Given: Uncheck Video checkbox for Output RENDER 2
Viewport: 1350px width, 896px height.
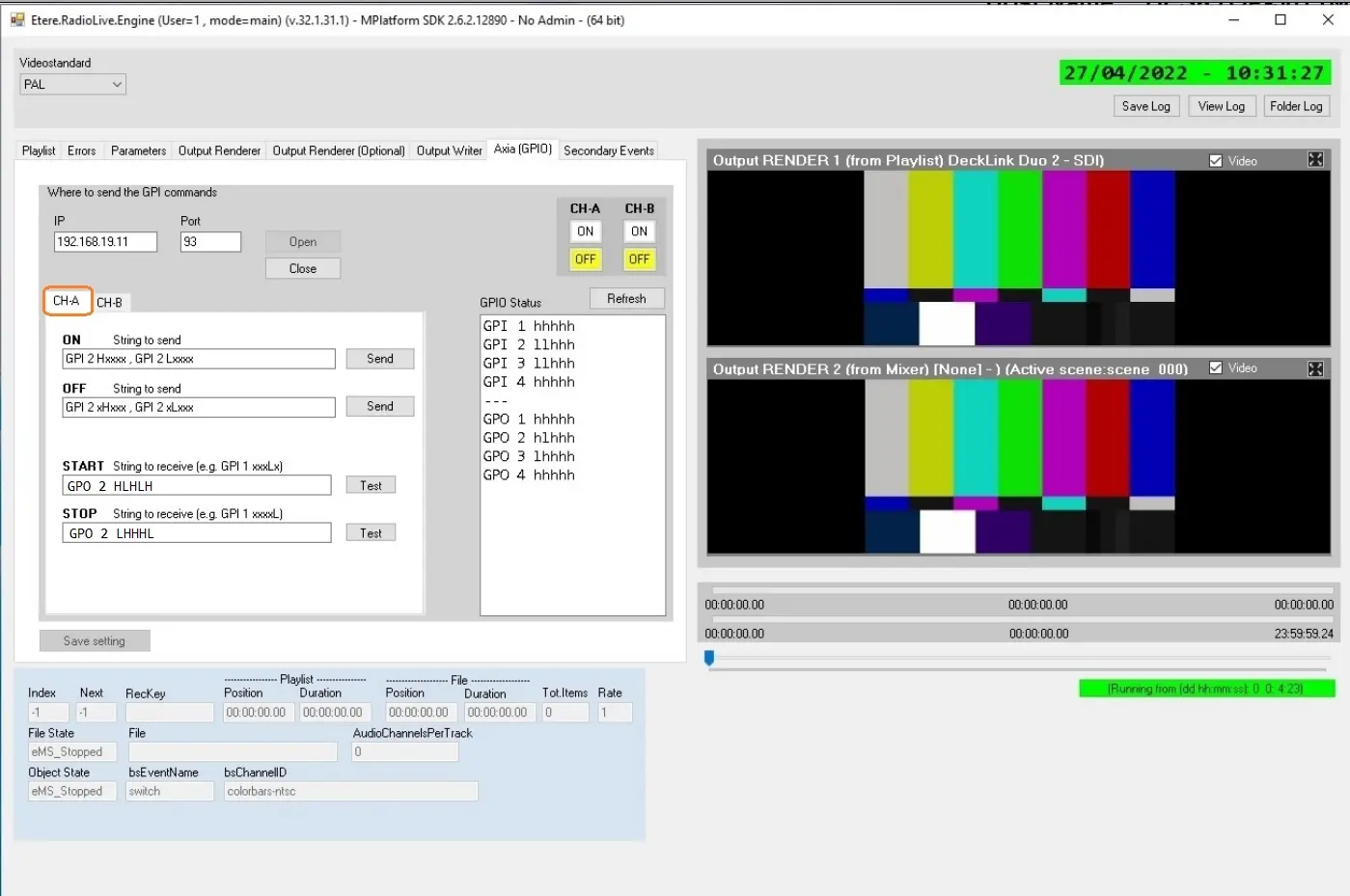Looking at the screenshot, I should point(1216,367).
